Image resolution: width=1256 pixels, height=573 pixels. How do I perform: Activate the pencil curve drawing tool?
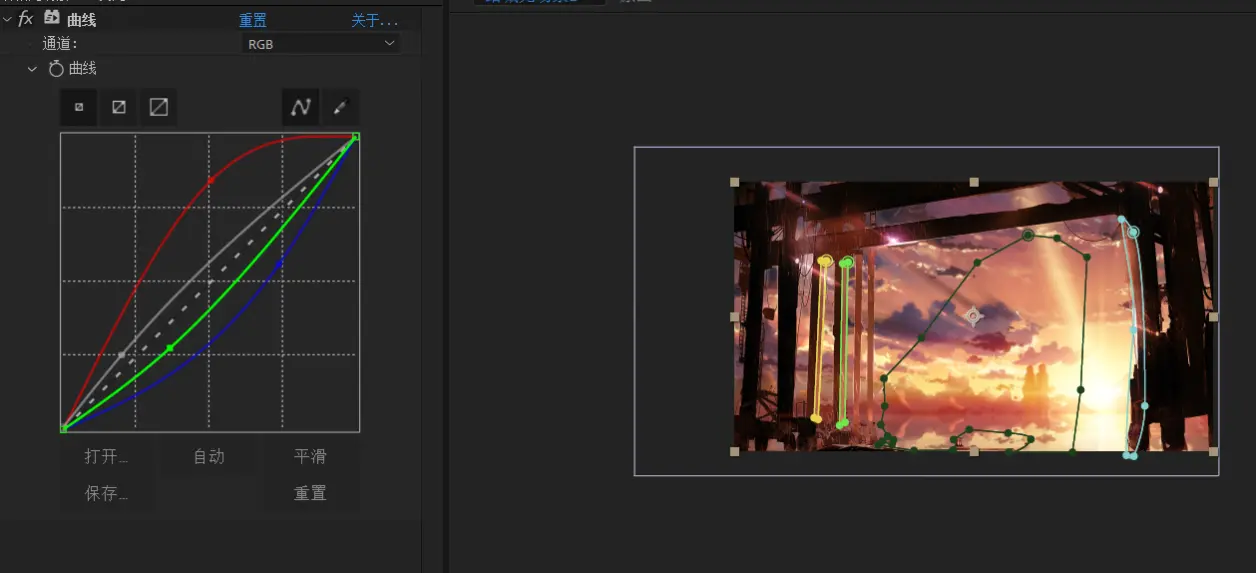point(340,107)
